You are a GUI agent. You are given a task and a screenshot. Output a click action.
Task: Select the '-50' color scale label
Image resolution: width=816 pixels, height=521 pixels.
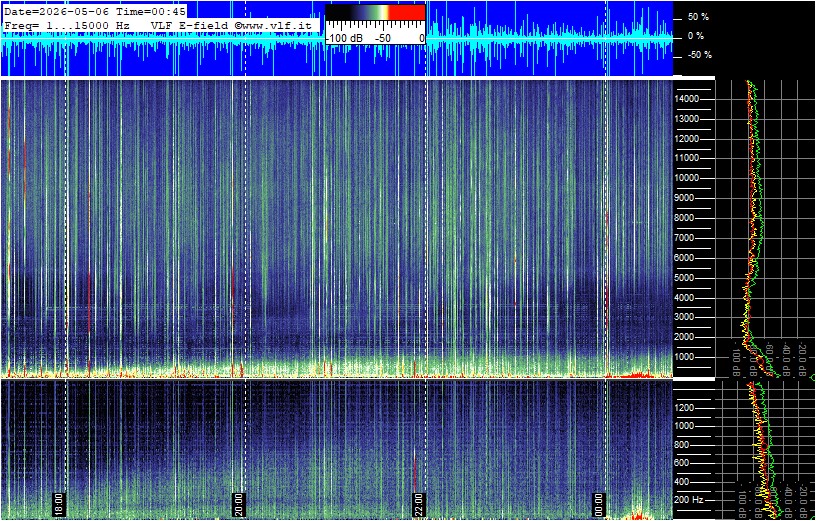383,39
